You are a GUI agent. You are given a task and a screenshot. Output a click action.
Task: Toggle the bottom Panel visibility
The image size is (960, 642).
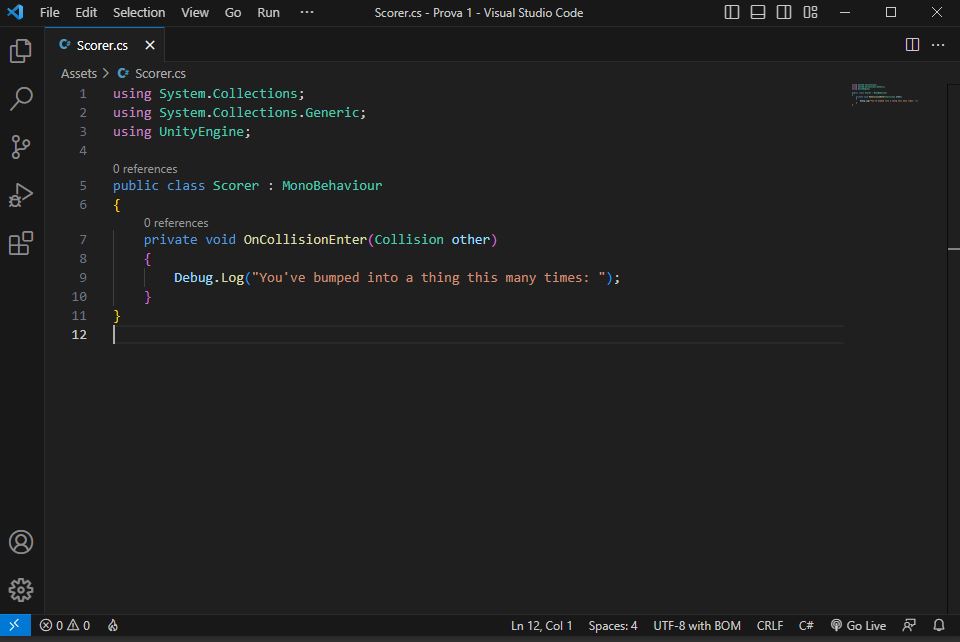tap(759, 12)
